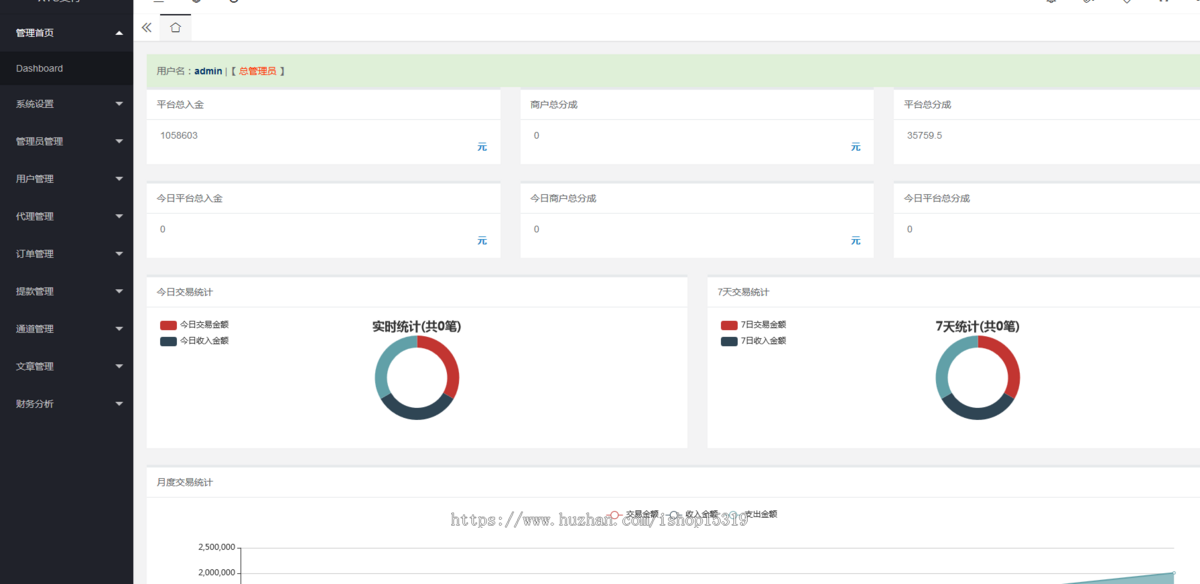Click the 平台总入金 card title
Viewport: 1200px width, 584px height.
tap(180, 104)
